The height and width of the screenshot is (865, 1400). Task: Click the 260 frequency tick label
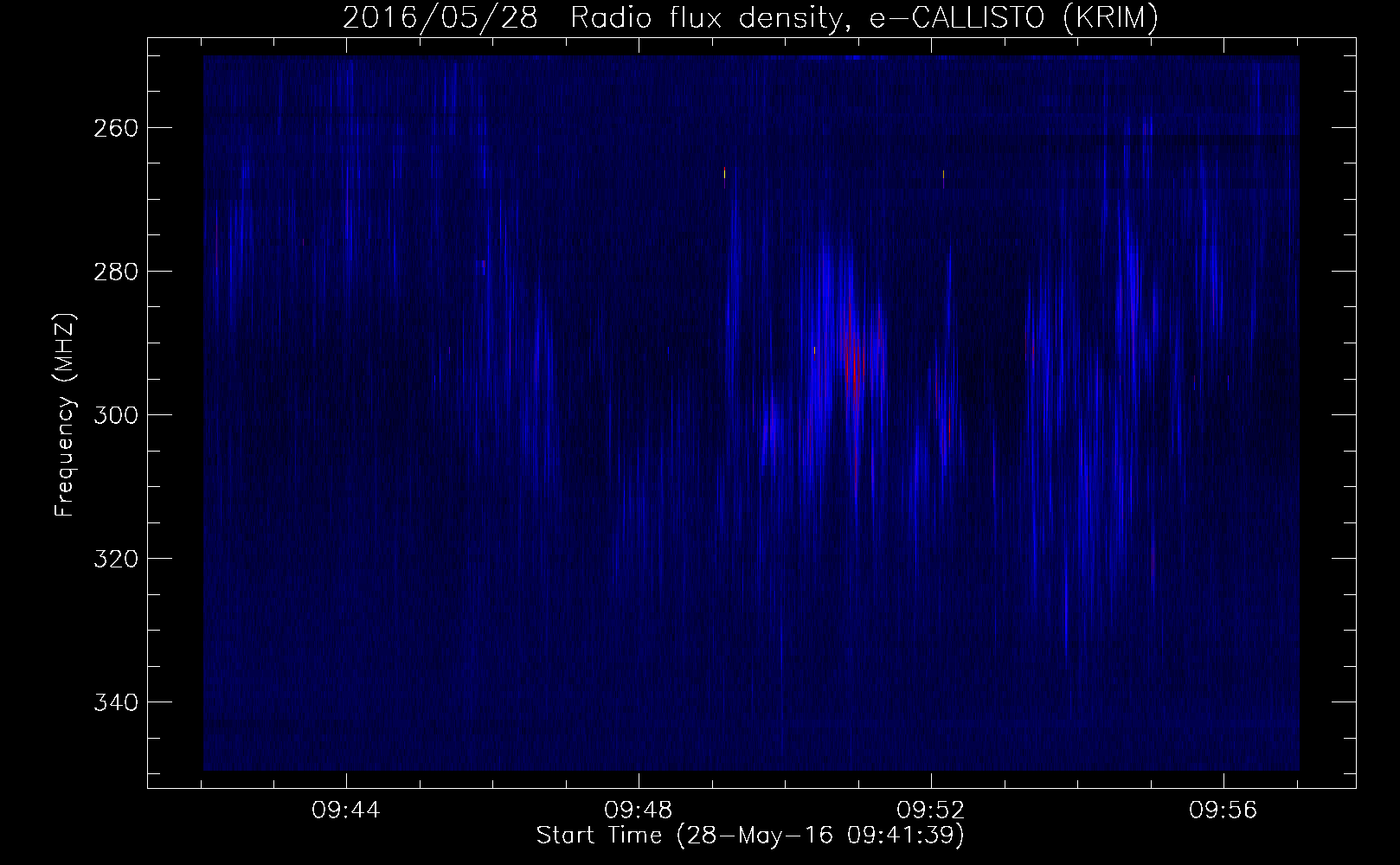[x=114, y=128]
